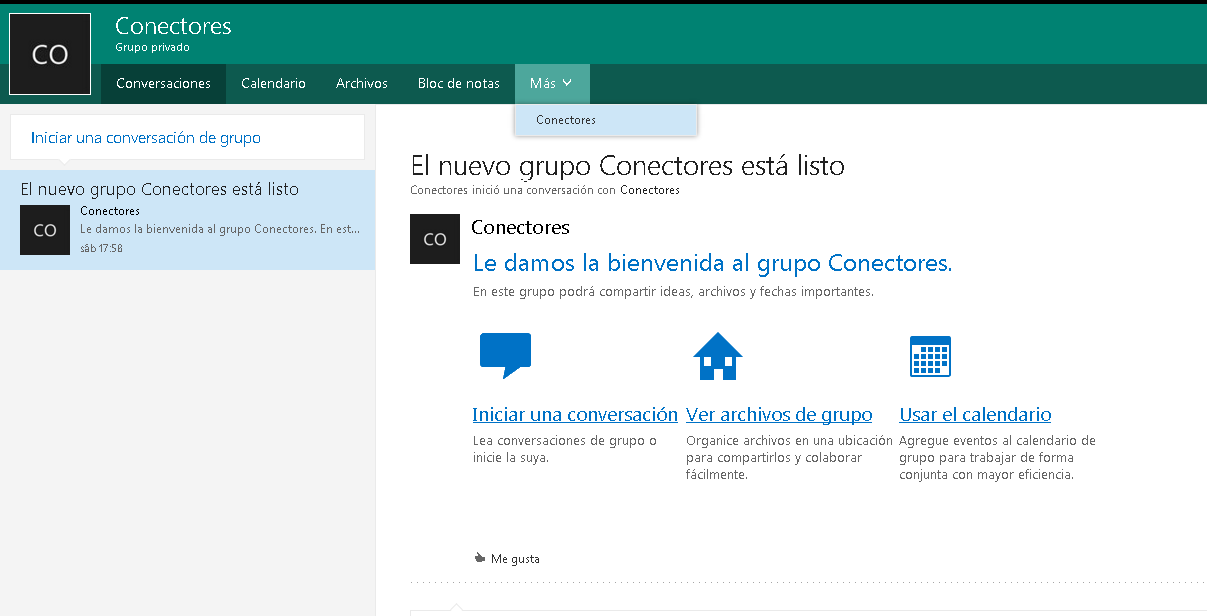This screenshot has height=616, width=1207.
Task: Select Conectores from the Más dropdown
Action: 565,119
